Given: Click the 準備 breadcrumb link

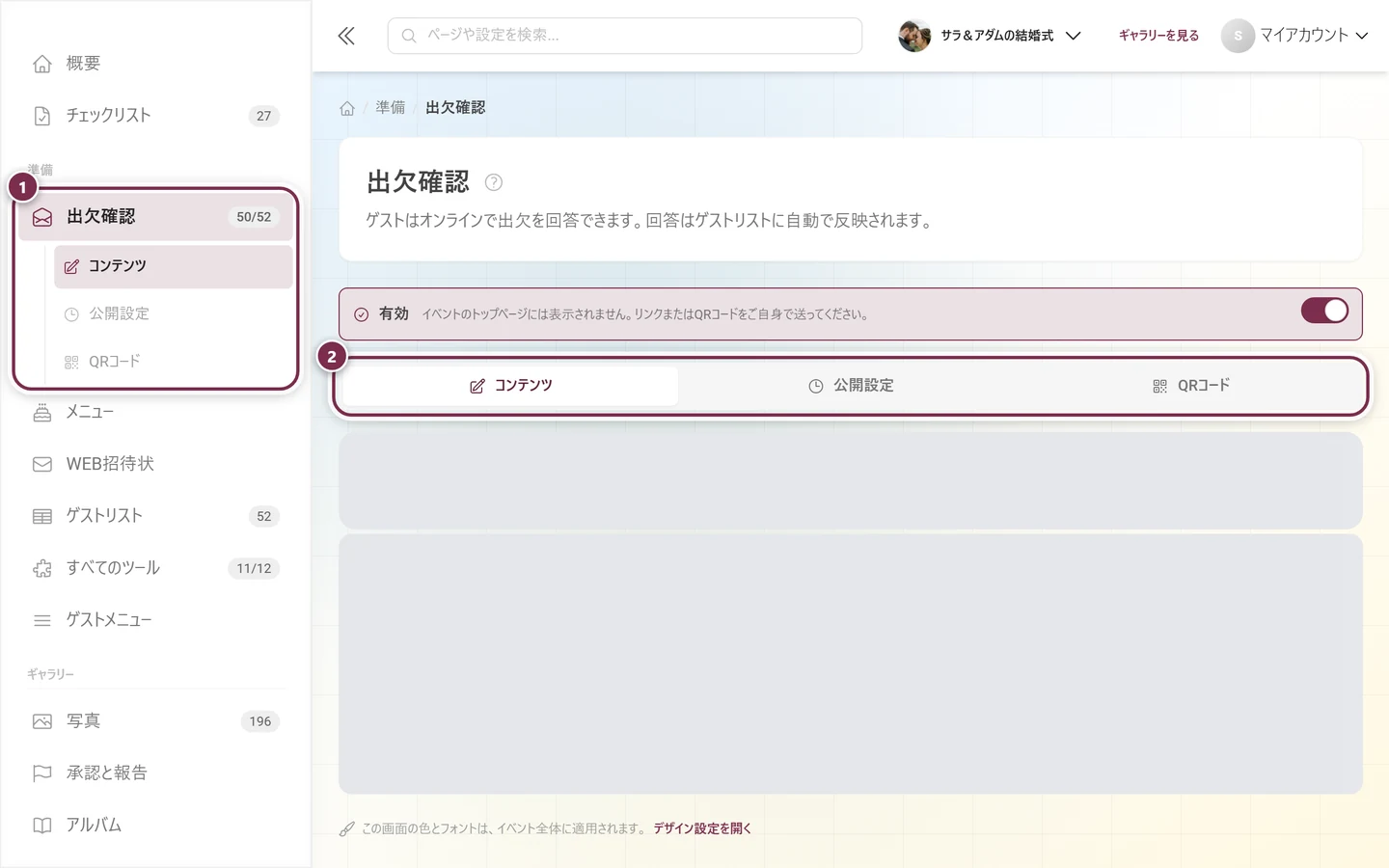Looking at the screenshot, I should (391, 108).
